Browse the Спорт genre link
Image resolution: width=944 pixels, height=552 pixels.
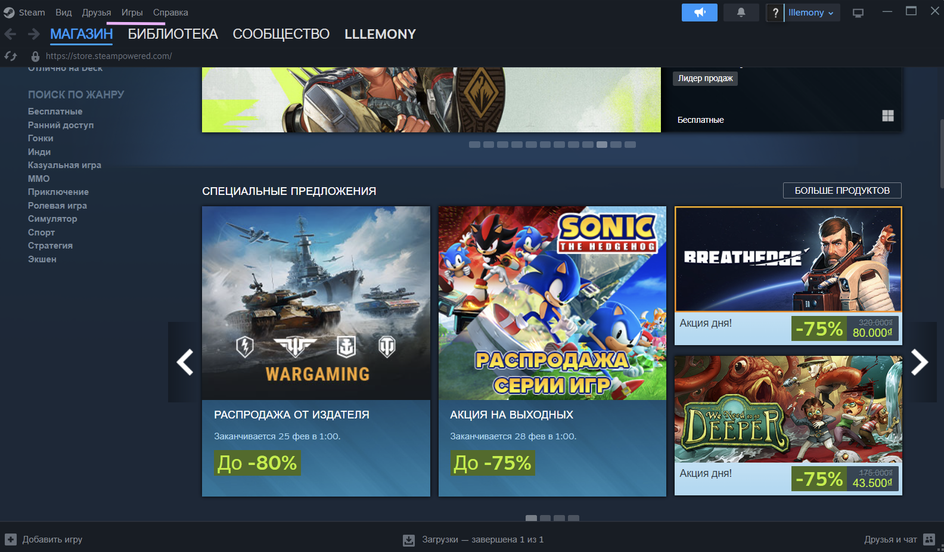[x=41, y=232]
